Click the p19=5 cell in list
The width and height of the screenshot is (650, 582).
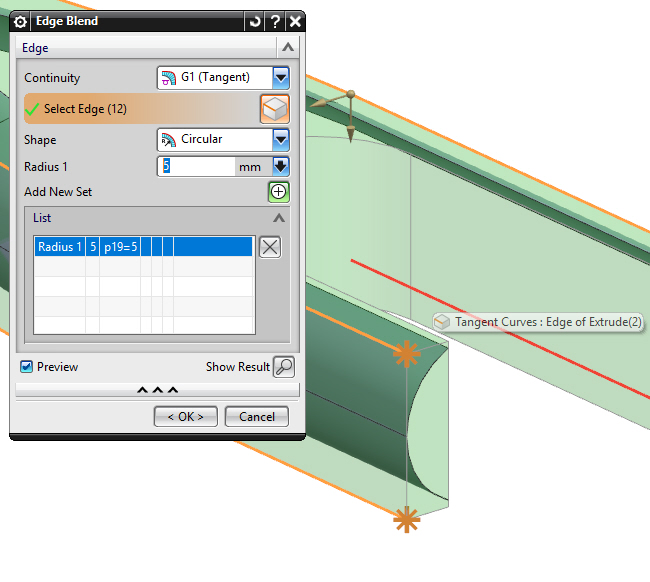[x=120, y=247]
